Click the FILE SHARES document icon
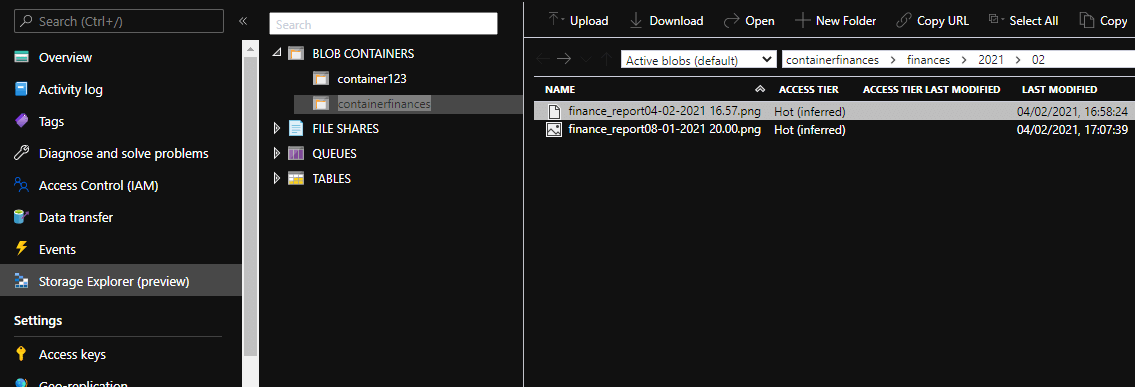The image size is (1135, 387). point(295,129)
